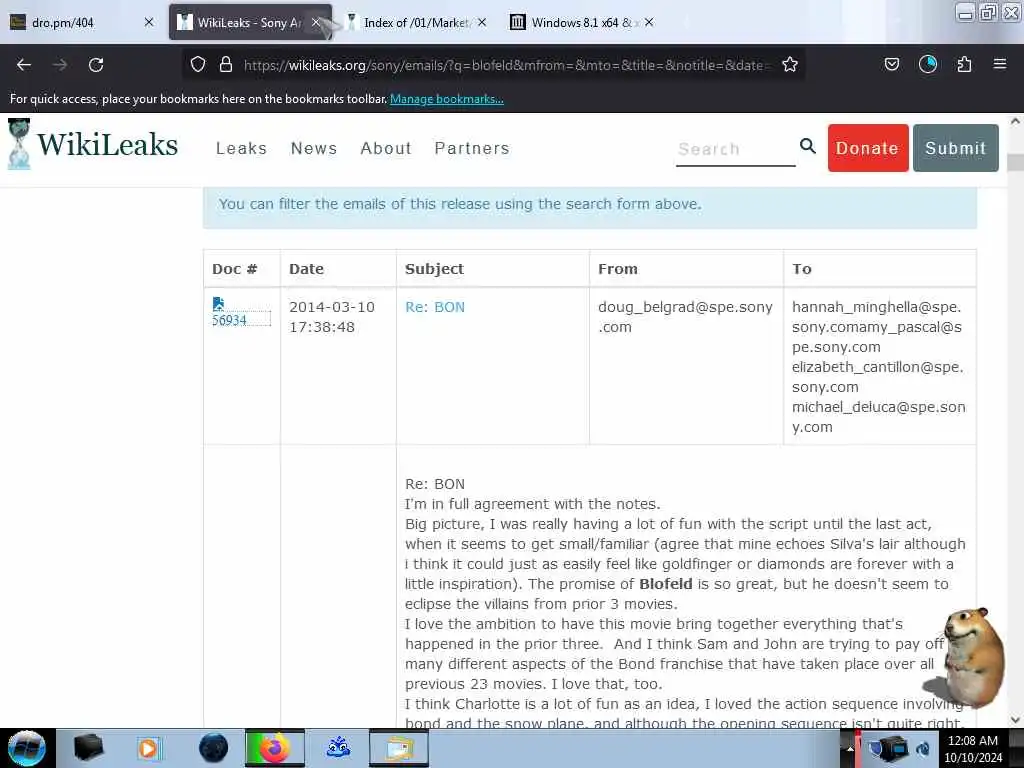Reload the current page
This screenshot has height=768, width=1024.
pyautogui.click(x=96, y=65)
